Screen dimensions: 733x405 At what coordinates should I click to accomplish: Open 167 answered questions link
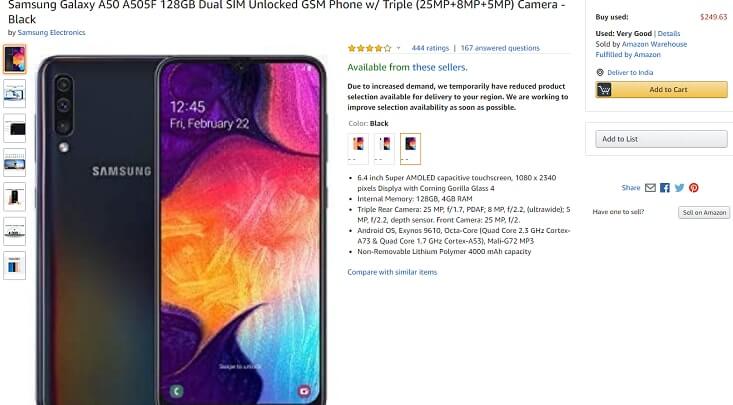500,48
